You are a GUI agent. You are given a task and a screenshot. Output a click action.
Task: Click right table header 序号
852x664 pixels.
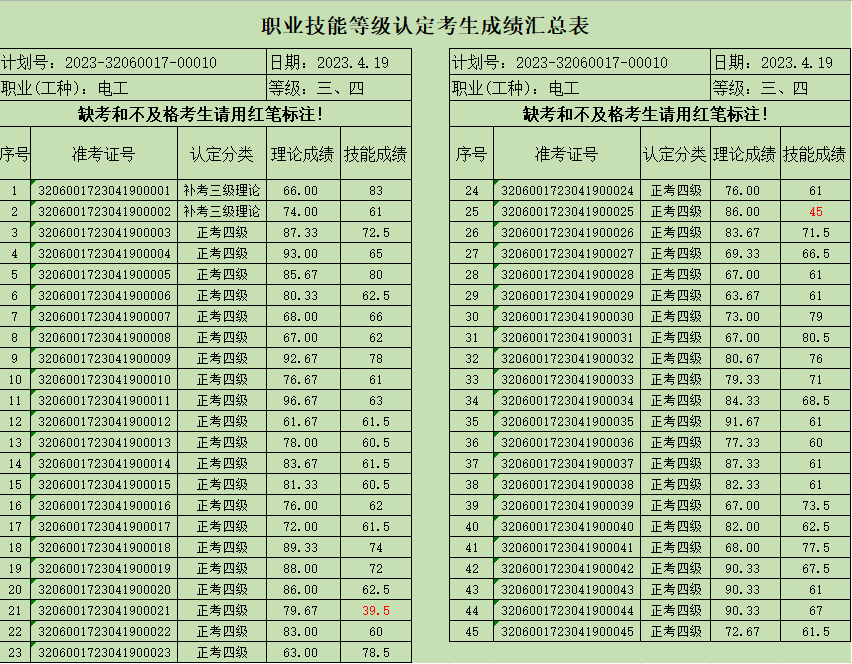(x=472, y=154)
